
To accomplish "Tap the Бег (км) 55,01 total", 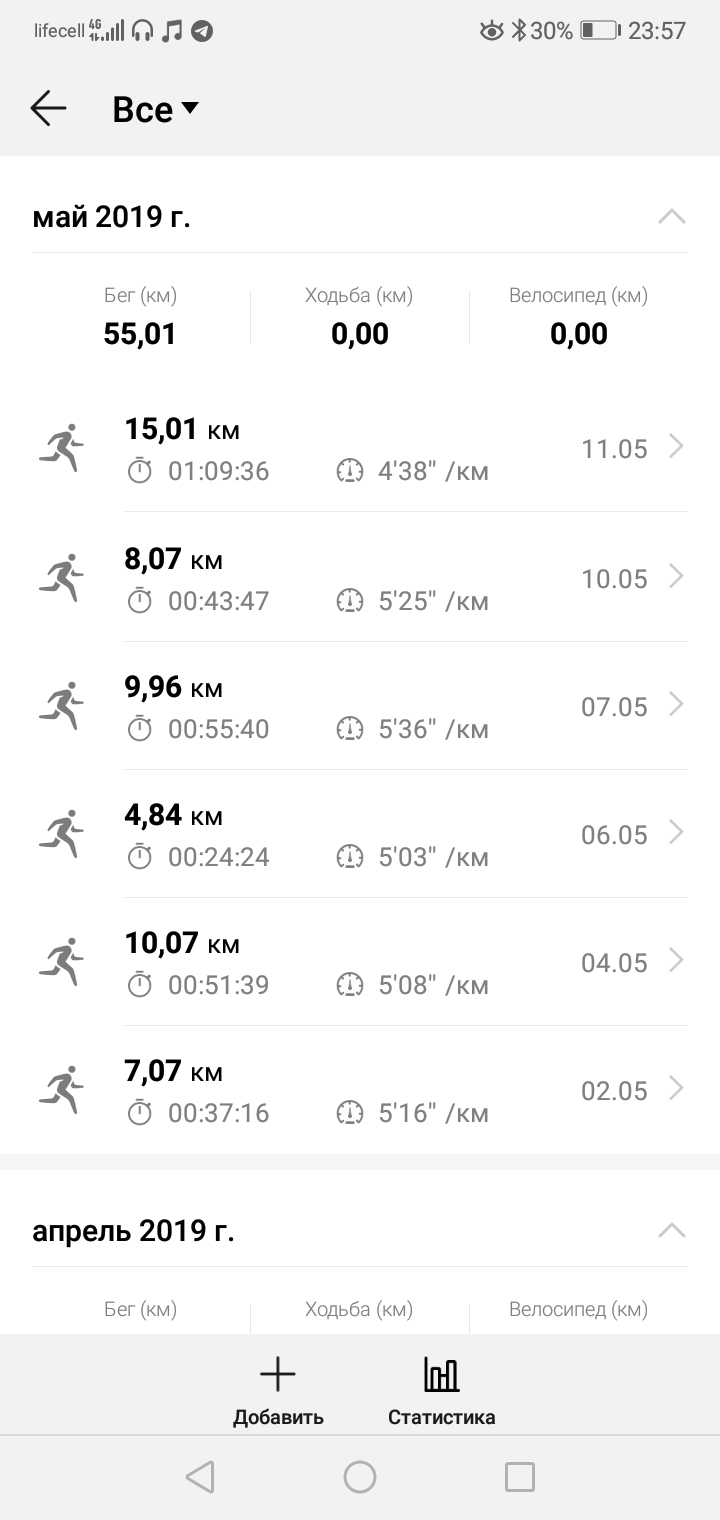I will 140,333.
